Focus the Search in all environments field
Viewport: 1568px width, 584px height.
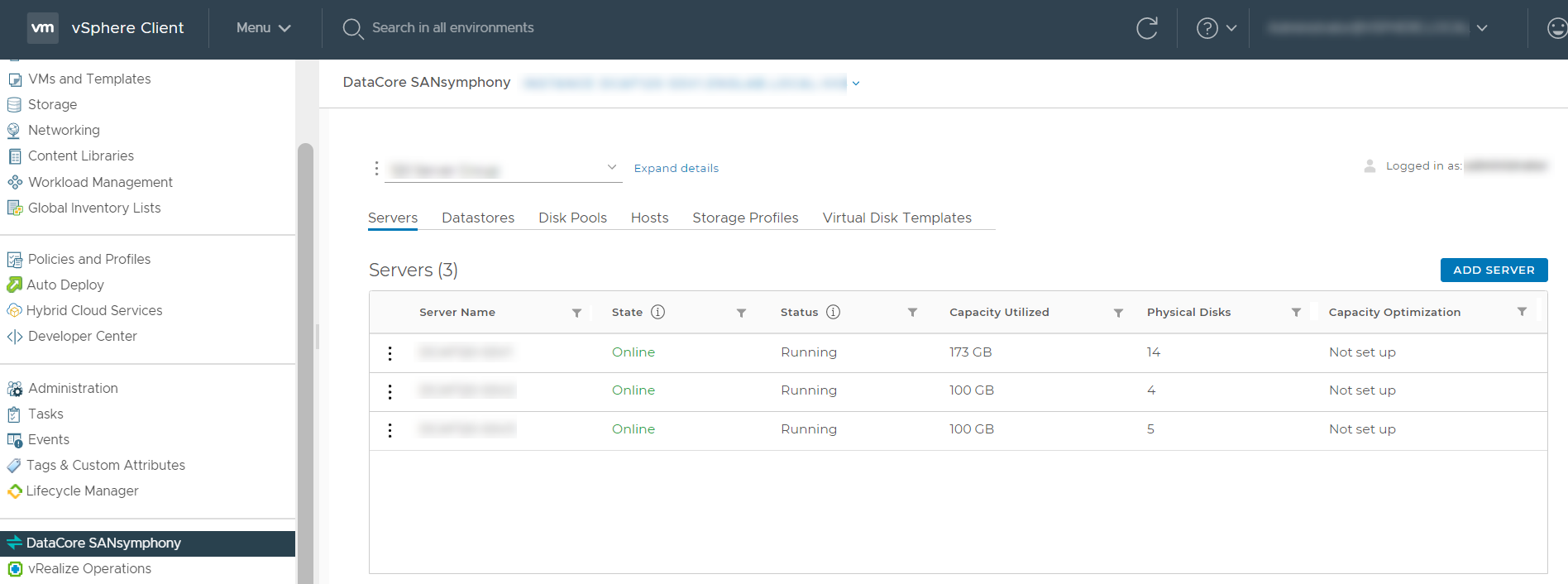[x=452, y=28]
